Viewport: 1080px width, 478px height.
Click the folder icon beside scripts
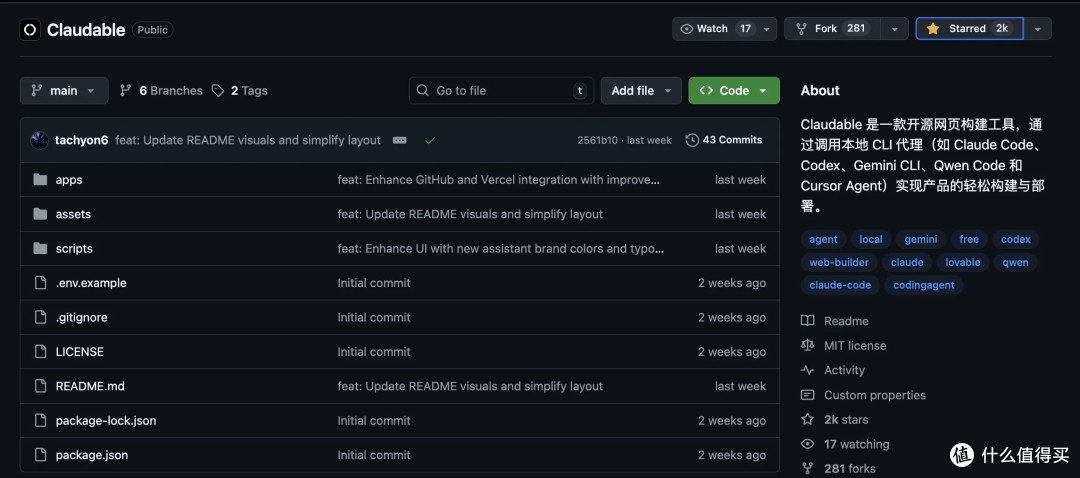[x=40, y=249]
